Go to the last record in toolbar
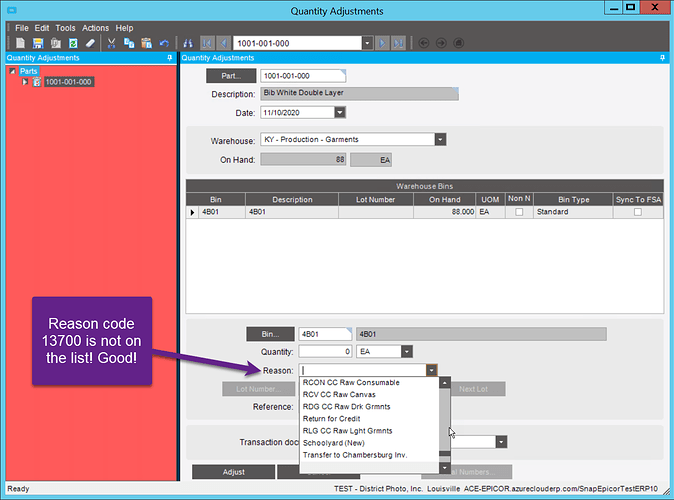This screenshot has height=500, width=674. click(399, 43)
